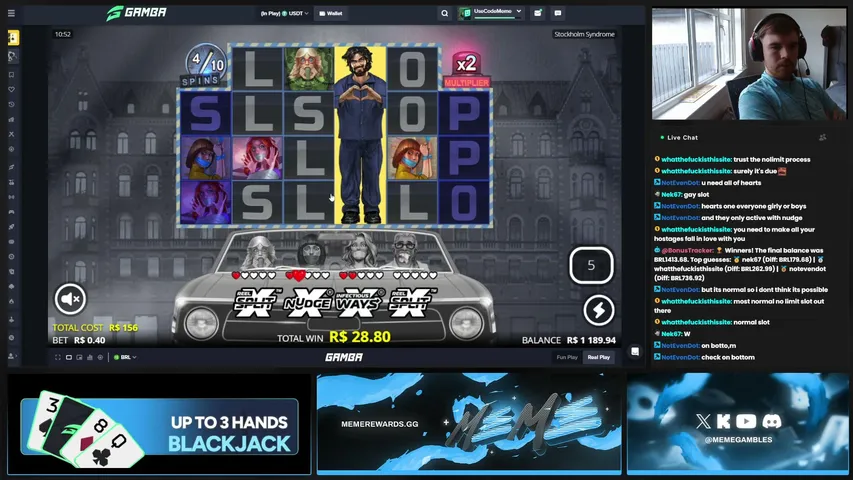This screenshot has height=480, width=853.
Task: Click the BALANCE R$ 1 189.94 text
Action: click(568, 340)
